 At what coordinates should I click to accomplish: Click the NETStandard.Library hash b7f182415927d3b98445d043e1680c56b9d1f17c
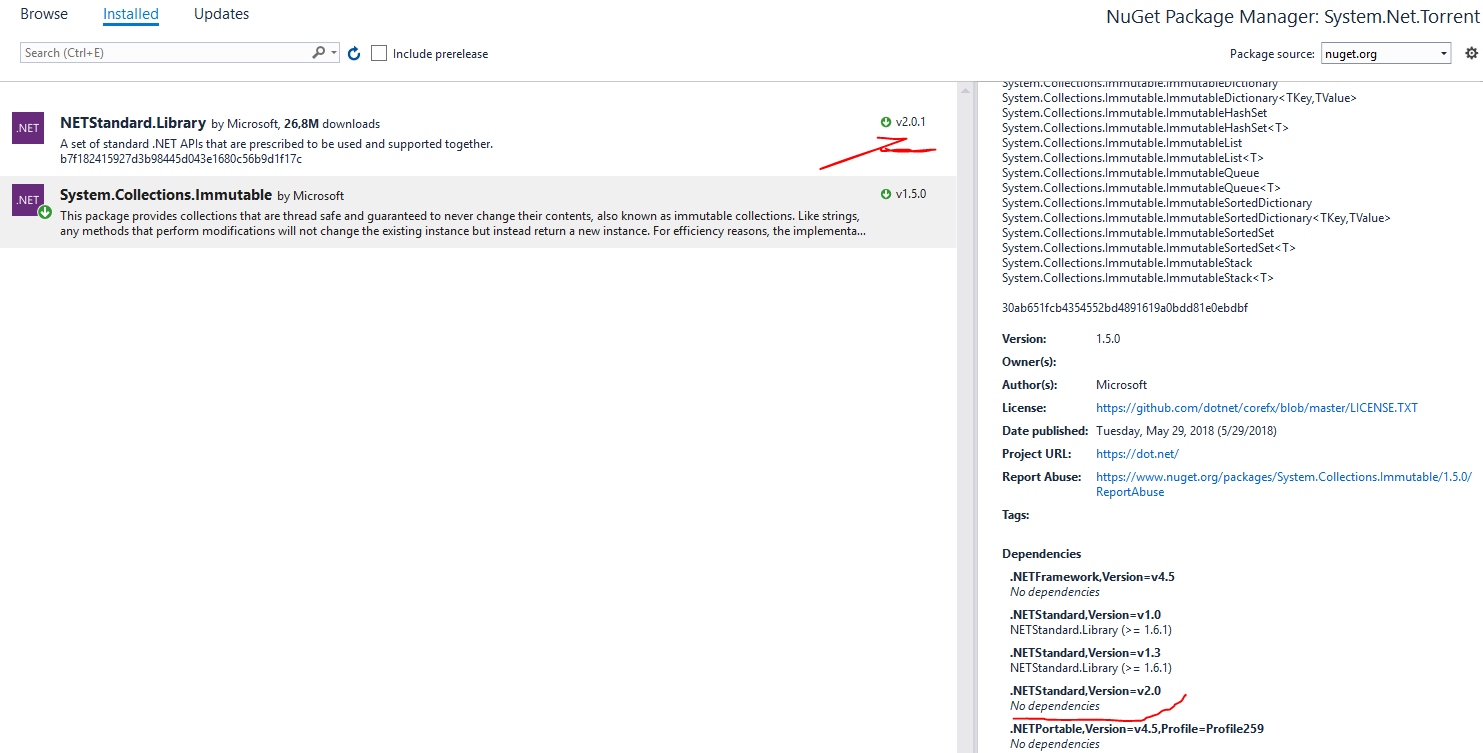[x=181, y=159]
